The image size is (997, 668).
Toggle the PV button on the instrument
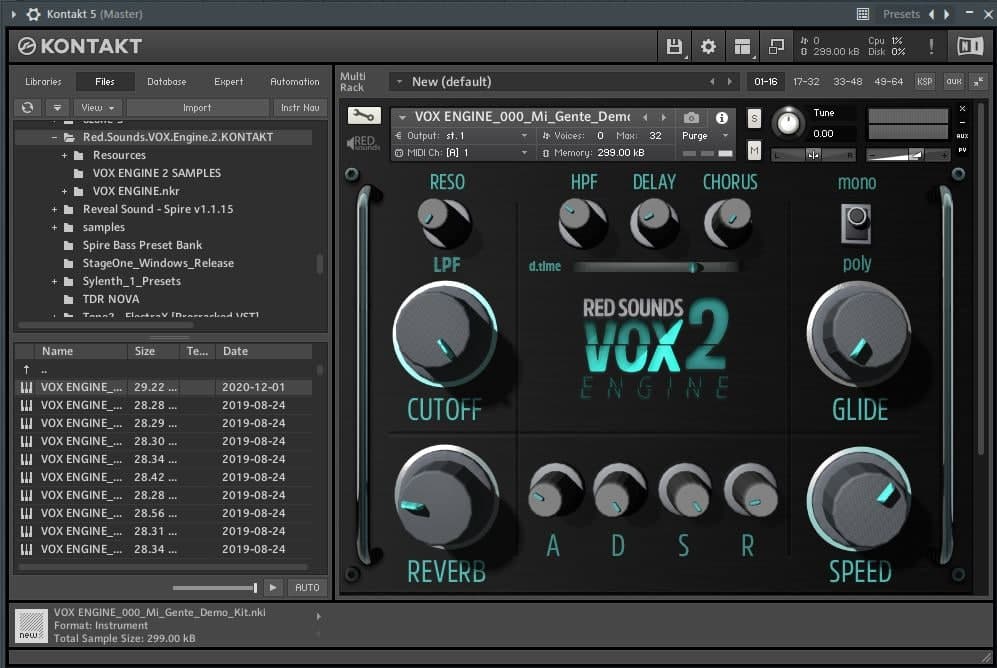[x=962, y=150]
